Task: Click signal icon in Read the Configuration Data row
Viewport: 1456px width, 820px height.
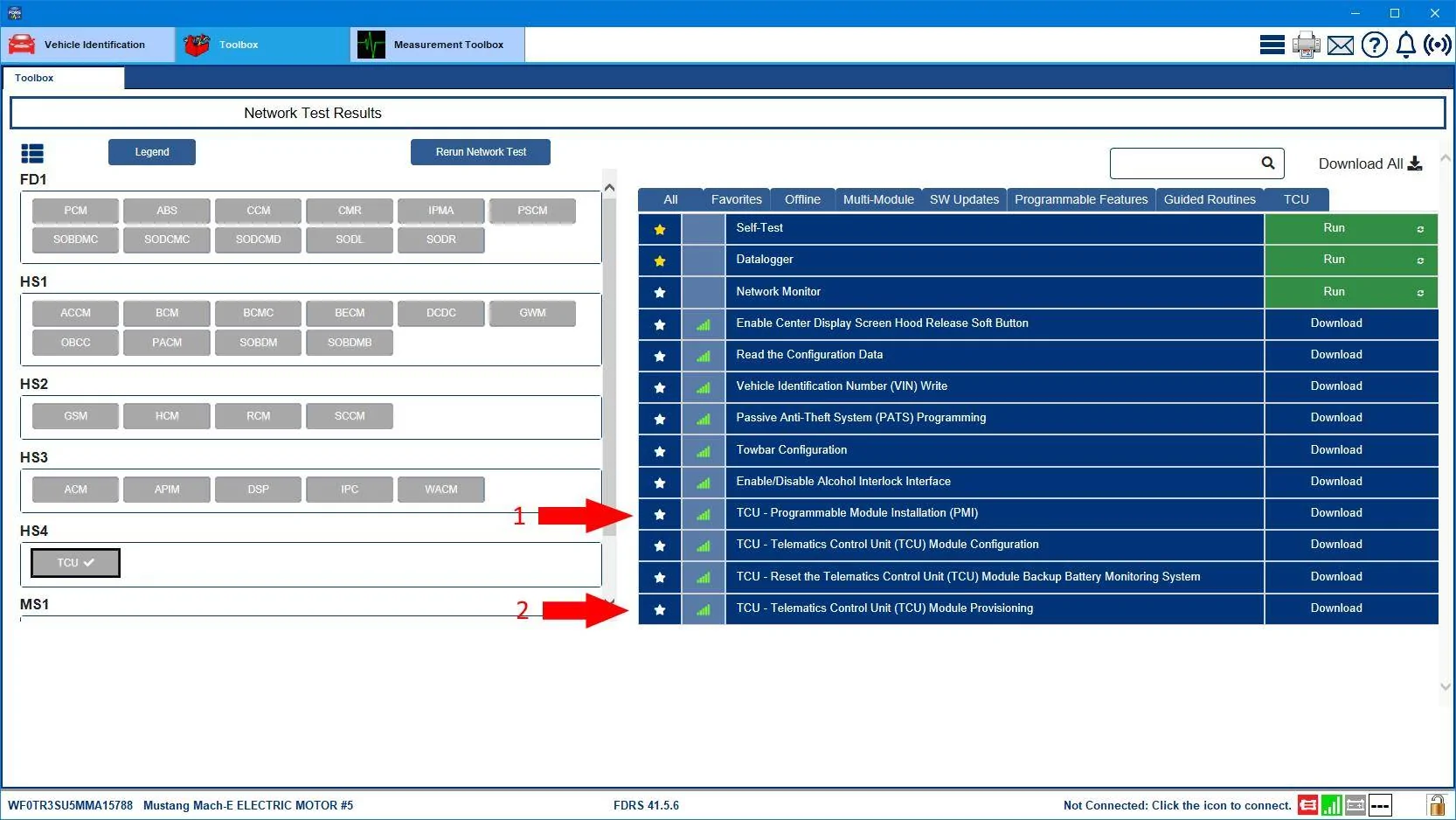Action: [704, 356]
